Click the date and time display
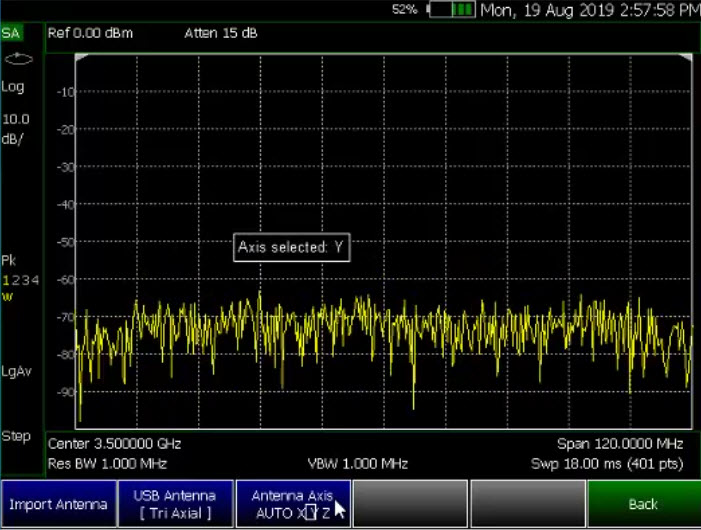701x530 pixels. pyautogui.click(x=590, y=10)
